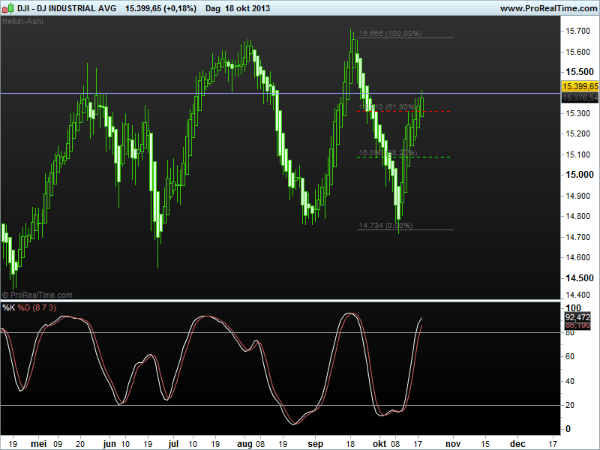Click the DJI - DJ INDUSTRIAL AVG title
Image resolution: width=600 pixels, height=450 pixels.
coord(67,8)
